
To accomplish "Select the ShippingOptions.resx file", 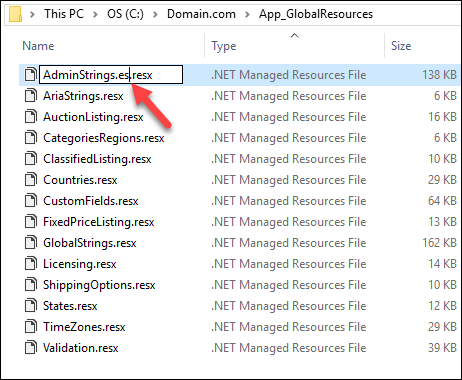I will [x=99, y=285].
